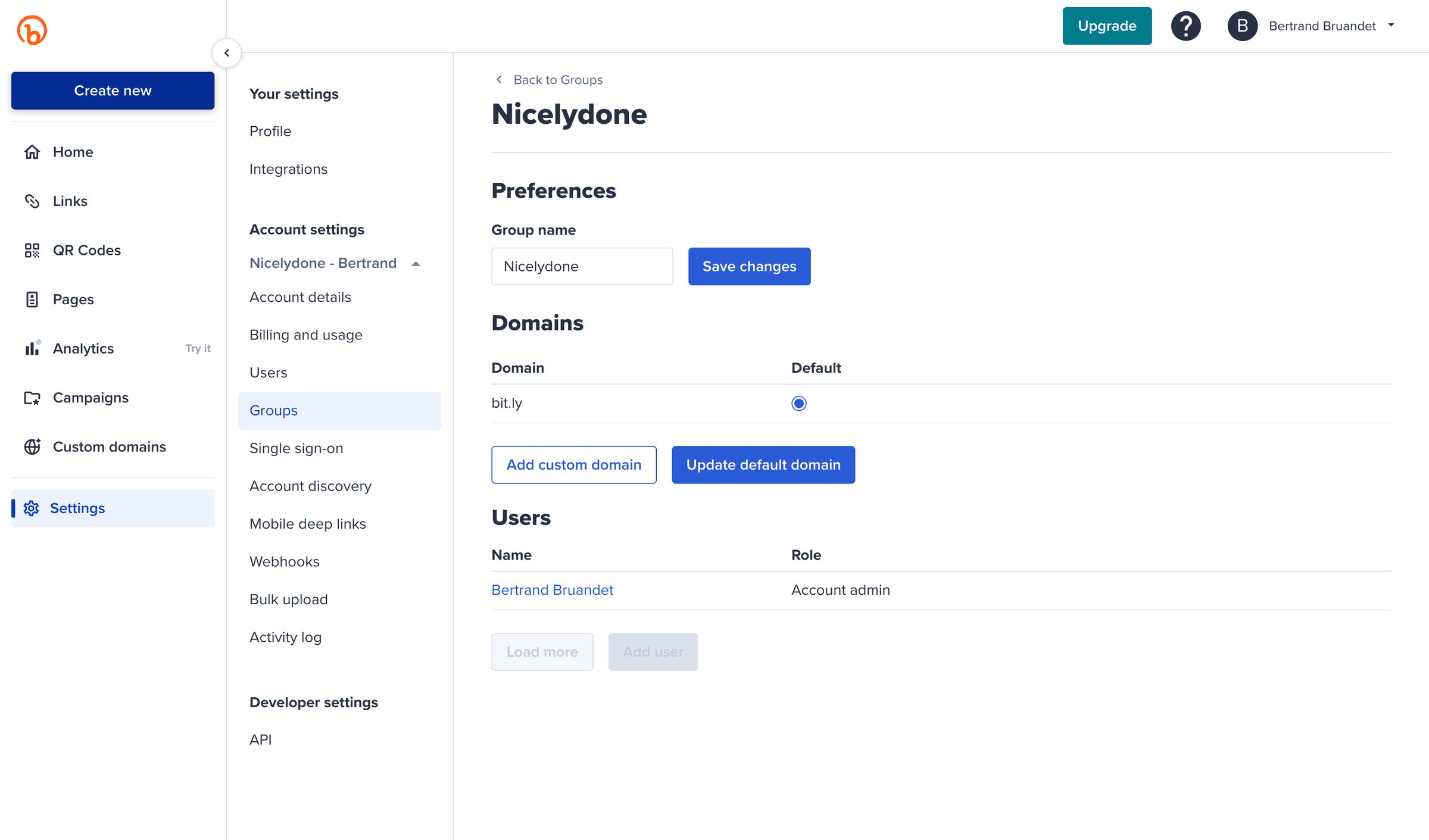Go to Billing and usage settings
1429x840 pixels.
(x=305, y=335)
